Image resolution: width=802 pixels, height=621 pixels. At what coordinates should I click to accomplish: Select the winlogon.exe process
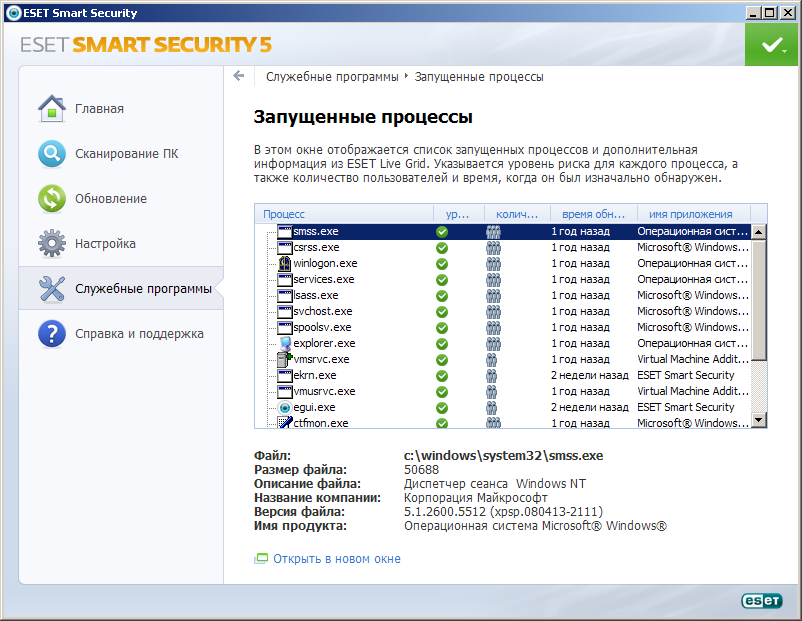tap(503, 263)
